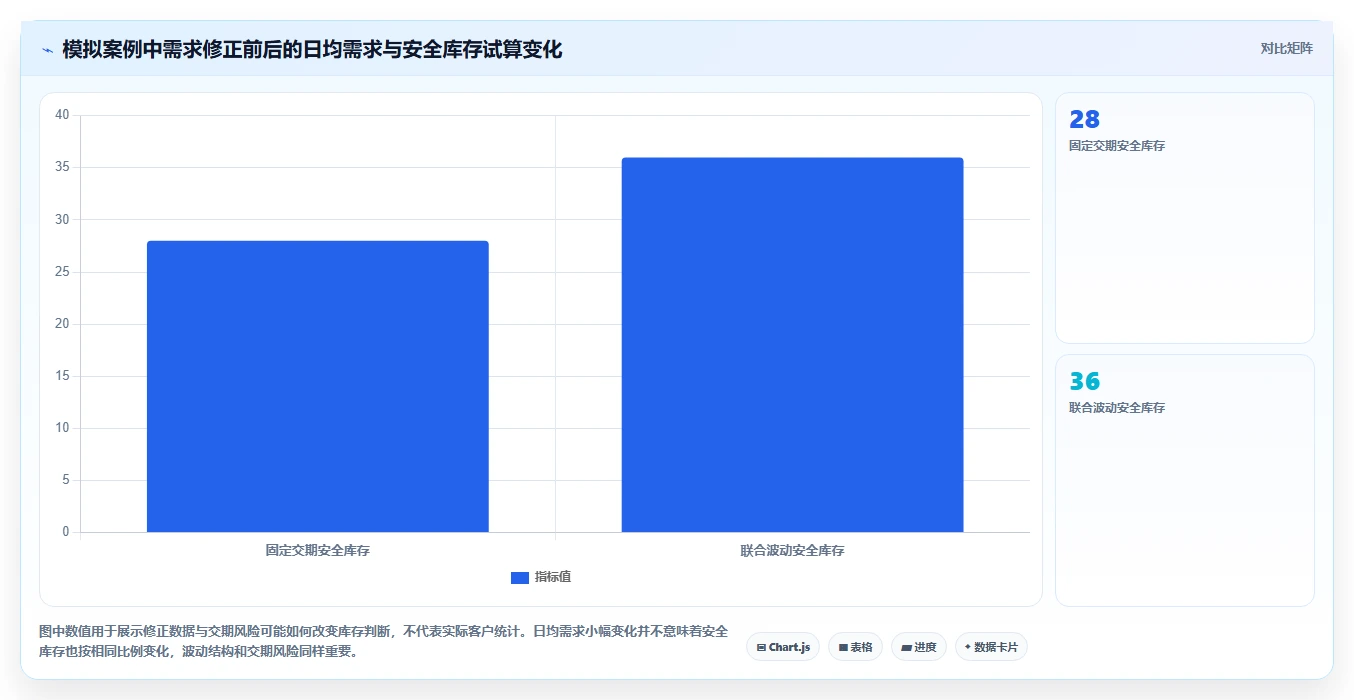
Task: Click the card caption 联合波动安全库存
Action: [x=1117, y=408]
